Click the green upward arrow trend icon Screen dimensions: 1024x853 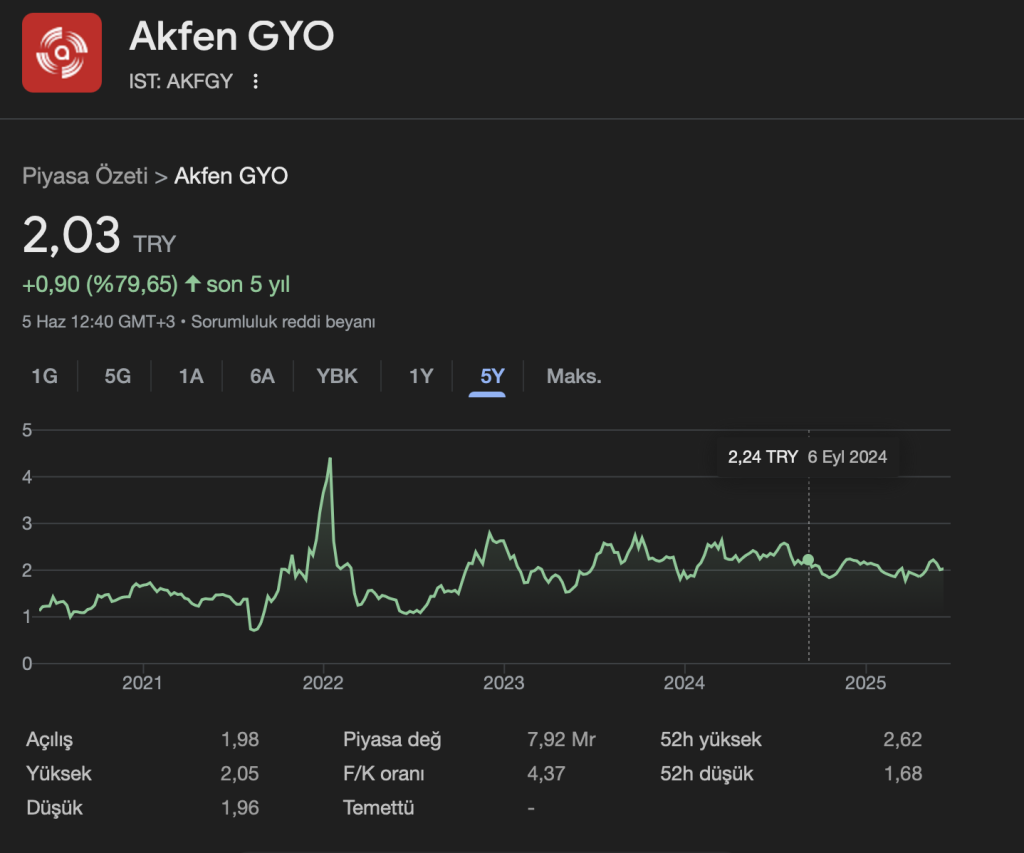tap(192, 285)
